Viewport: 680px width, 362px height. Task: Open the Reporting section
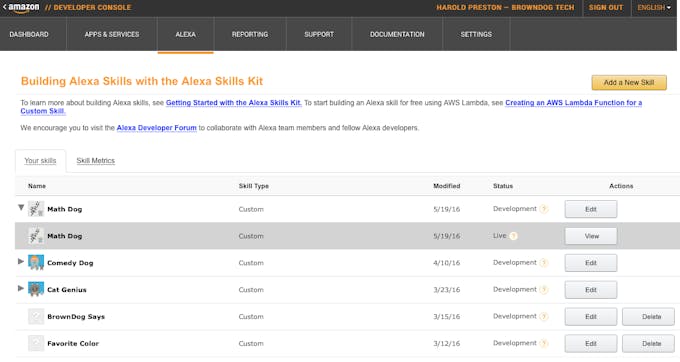coord(250,34)
